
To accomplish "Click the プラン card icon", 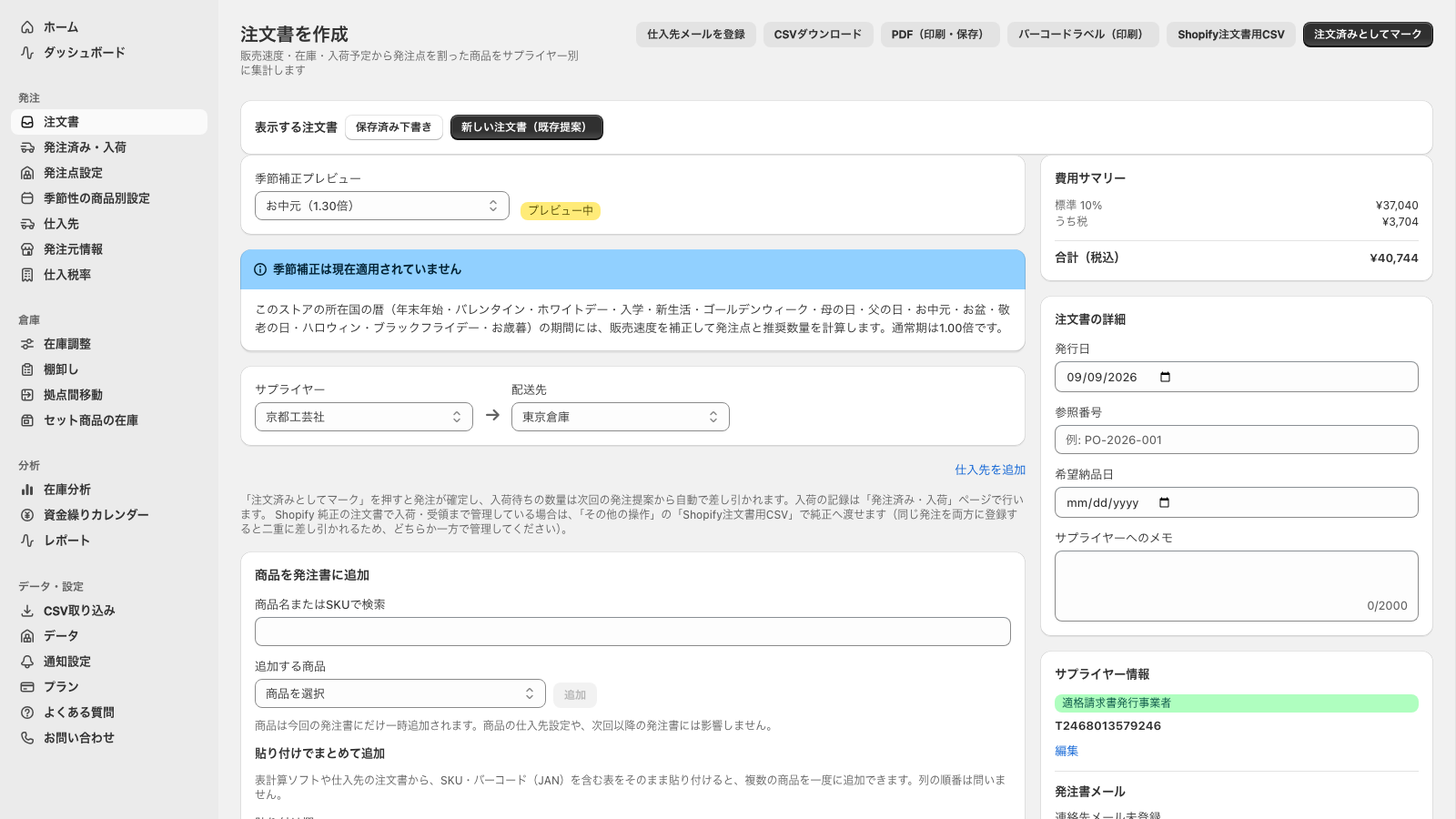I will coord(27,687).
